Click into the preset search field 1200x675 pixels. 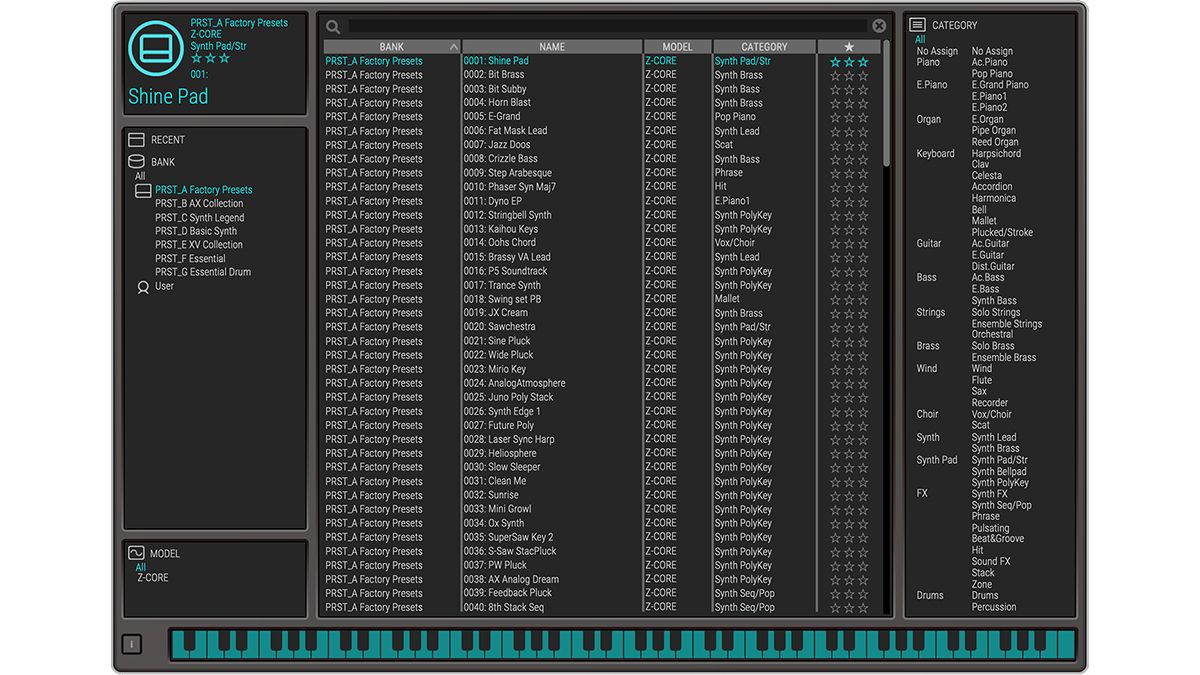(x=607, y=27)
